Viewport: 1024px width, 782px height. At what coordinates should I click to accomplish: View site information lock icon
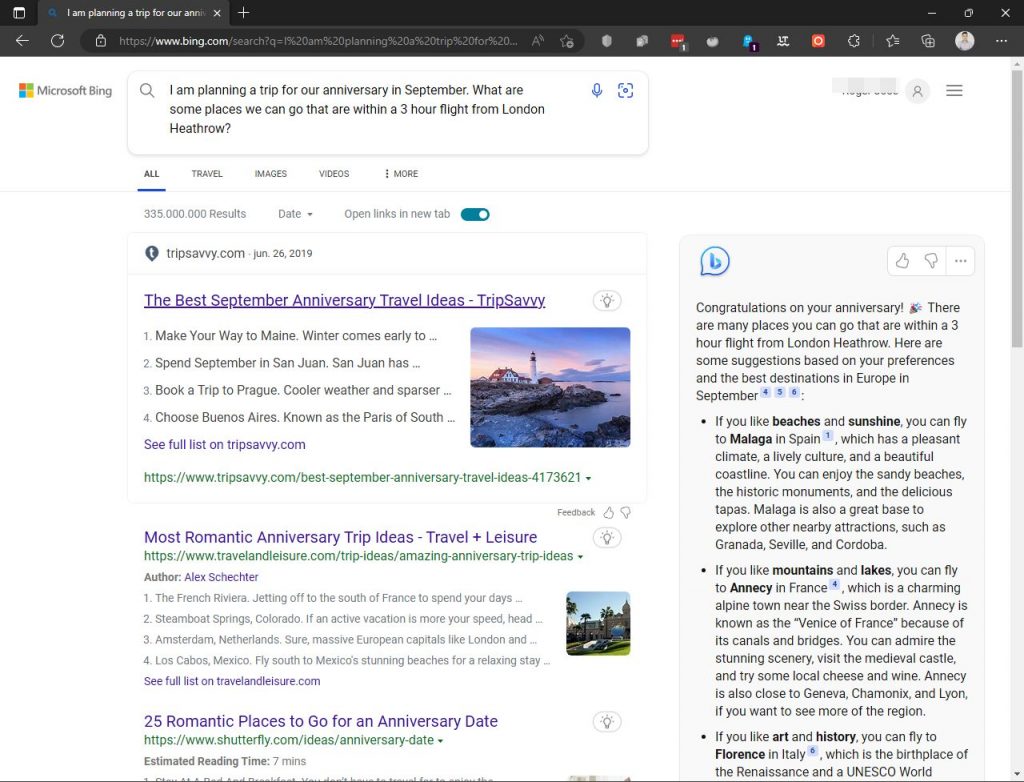tap(101, 41)
